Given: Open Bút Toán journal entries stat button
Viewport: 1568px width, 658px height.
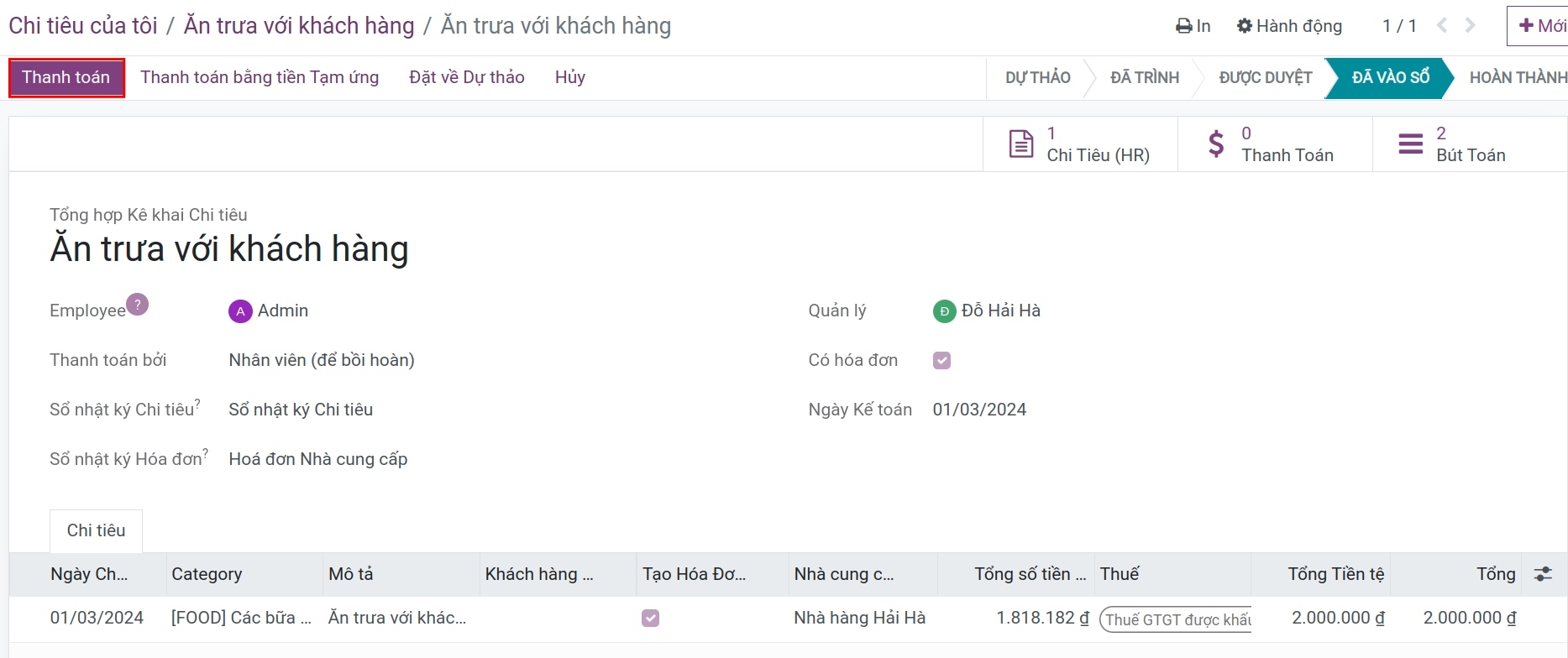Looking at the screenshot, I should pos(1470,144).
